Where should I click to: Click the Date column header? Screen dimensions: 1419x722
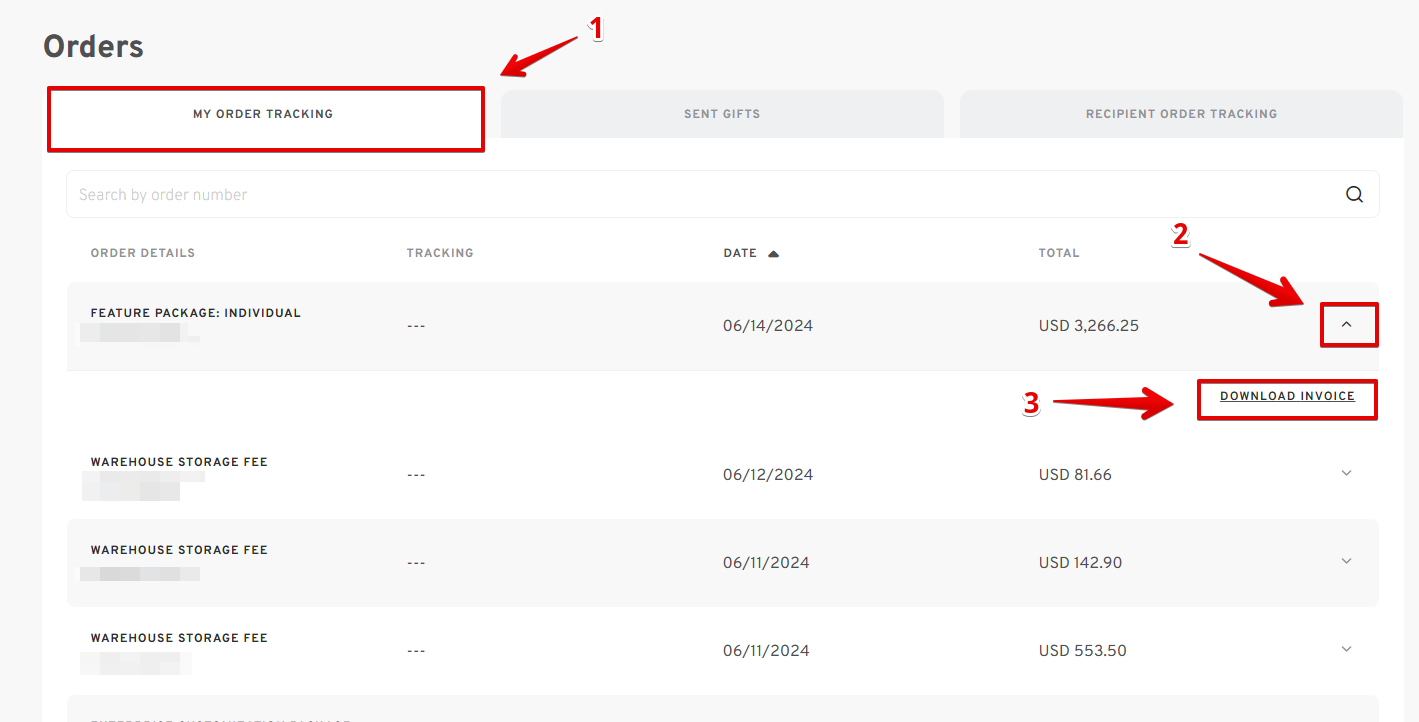coord(740,253)
